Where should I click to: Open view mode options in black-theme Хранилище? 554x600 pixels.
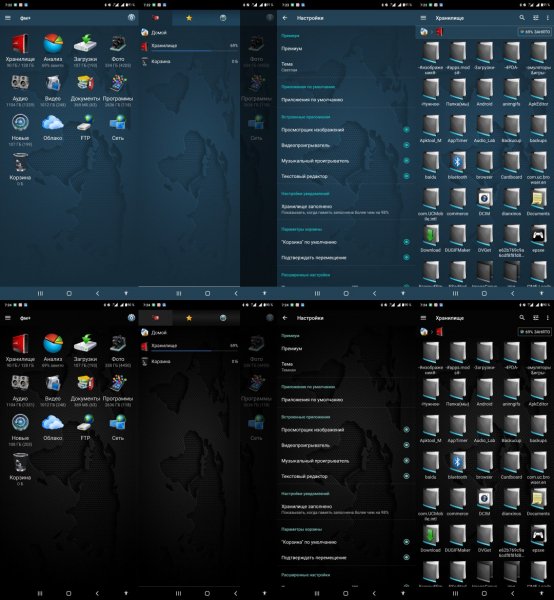[x=536, y=318]
